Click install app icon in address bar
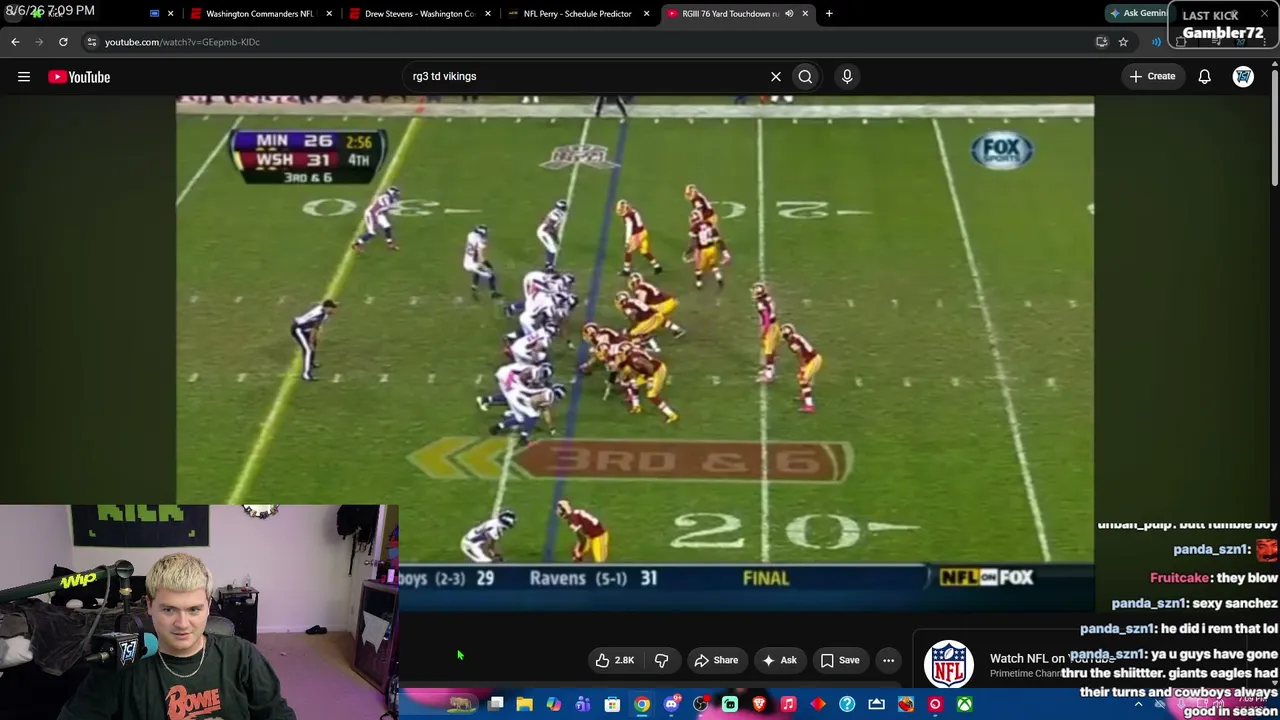This screenshot has width=1280, height=720. click(1102, 42)
